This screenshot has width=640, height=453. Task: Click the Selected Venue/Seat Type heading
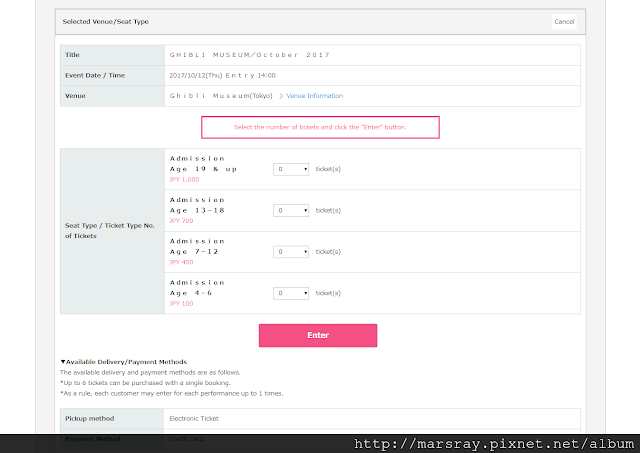coord(105,22)
